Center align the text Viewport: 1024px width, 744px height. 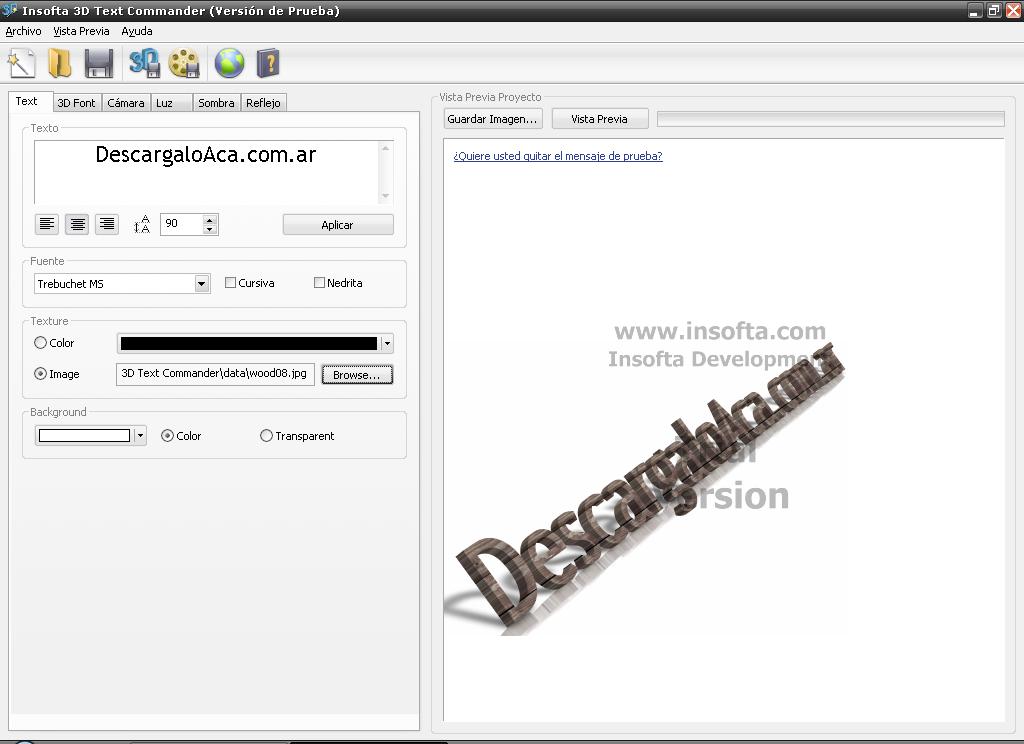tap(77, 224)
